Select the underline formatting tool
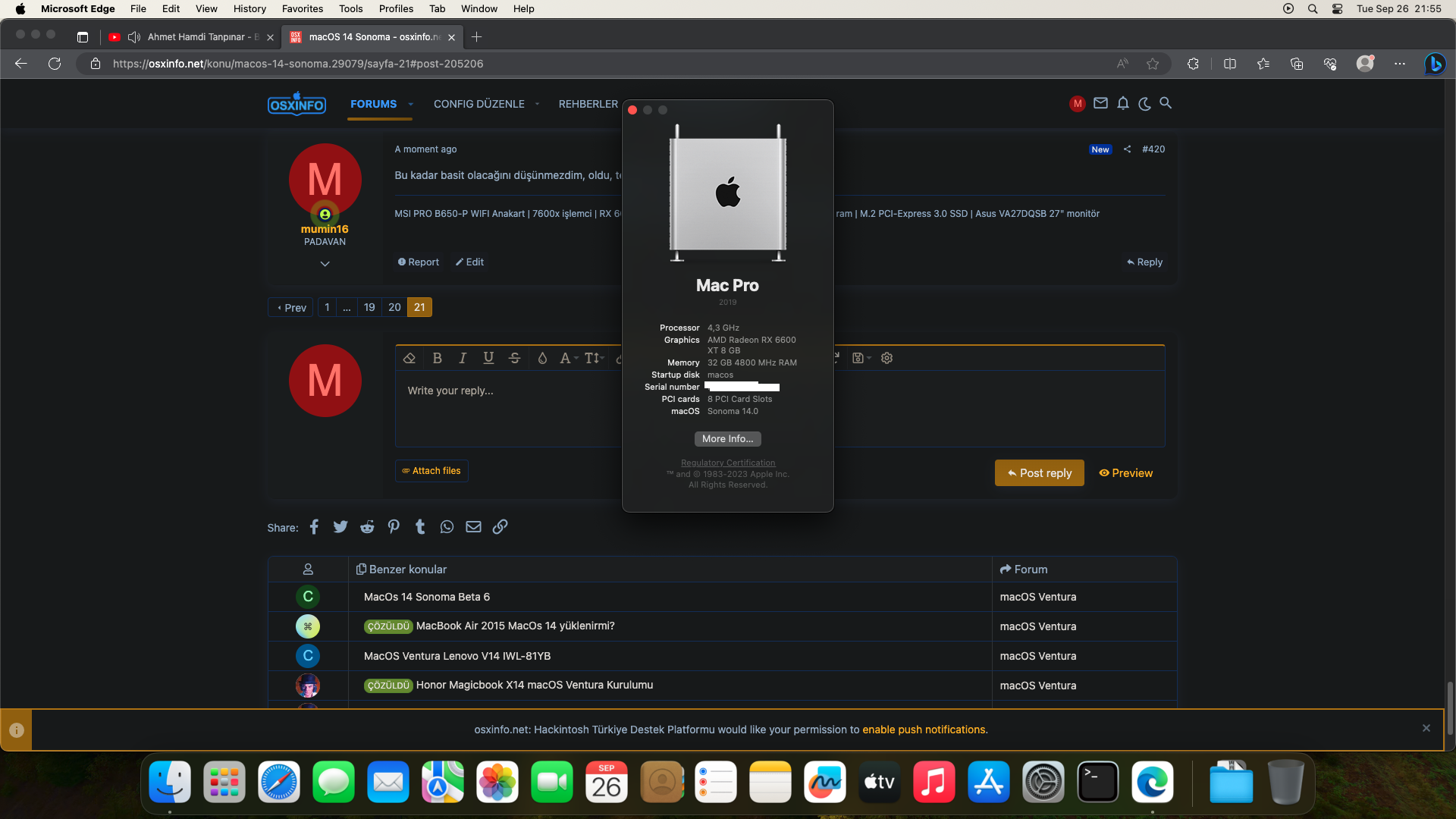 488,357
